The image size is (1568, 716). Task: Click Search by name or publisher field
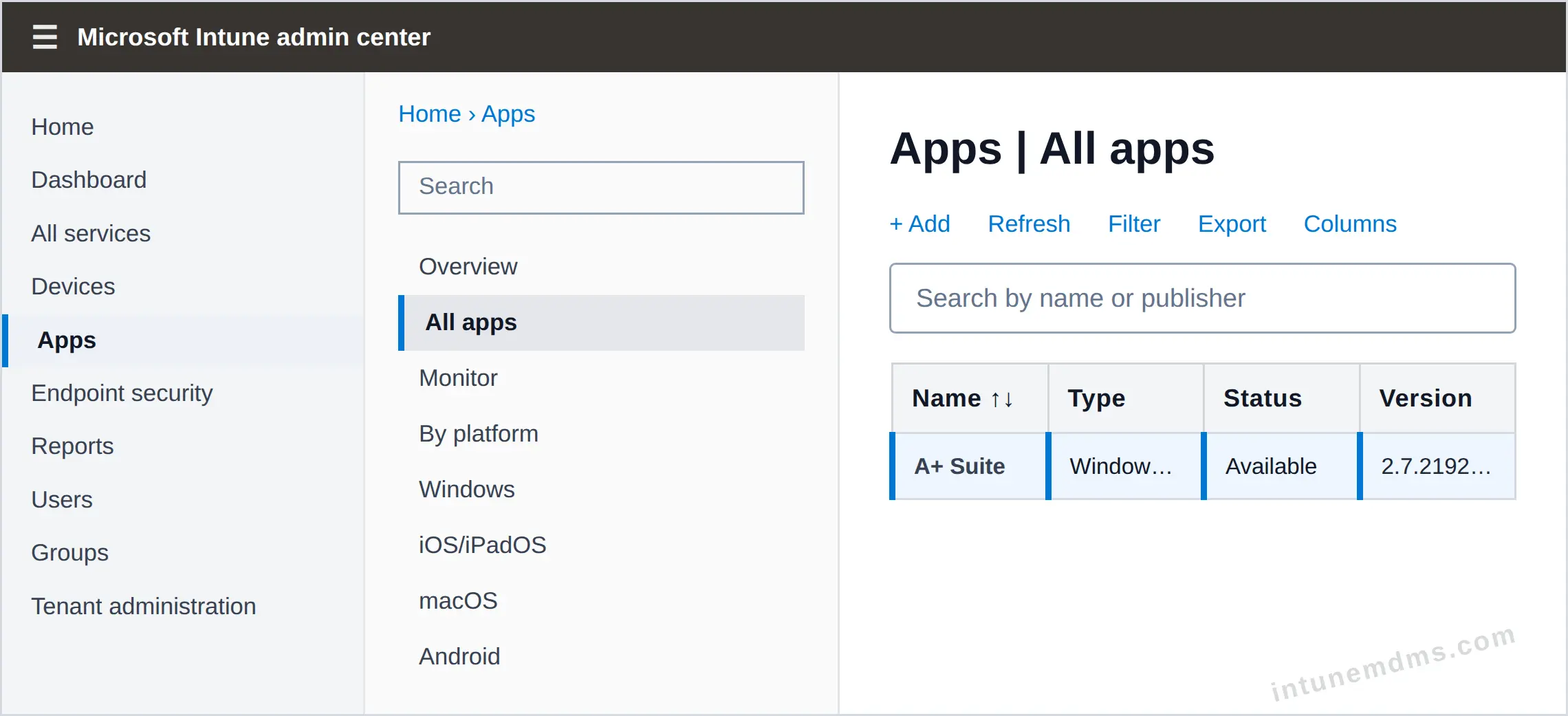1202,299
